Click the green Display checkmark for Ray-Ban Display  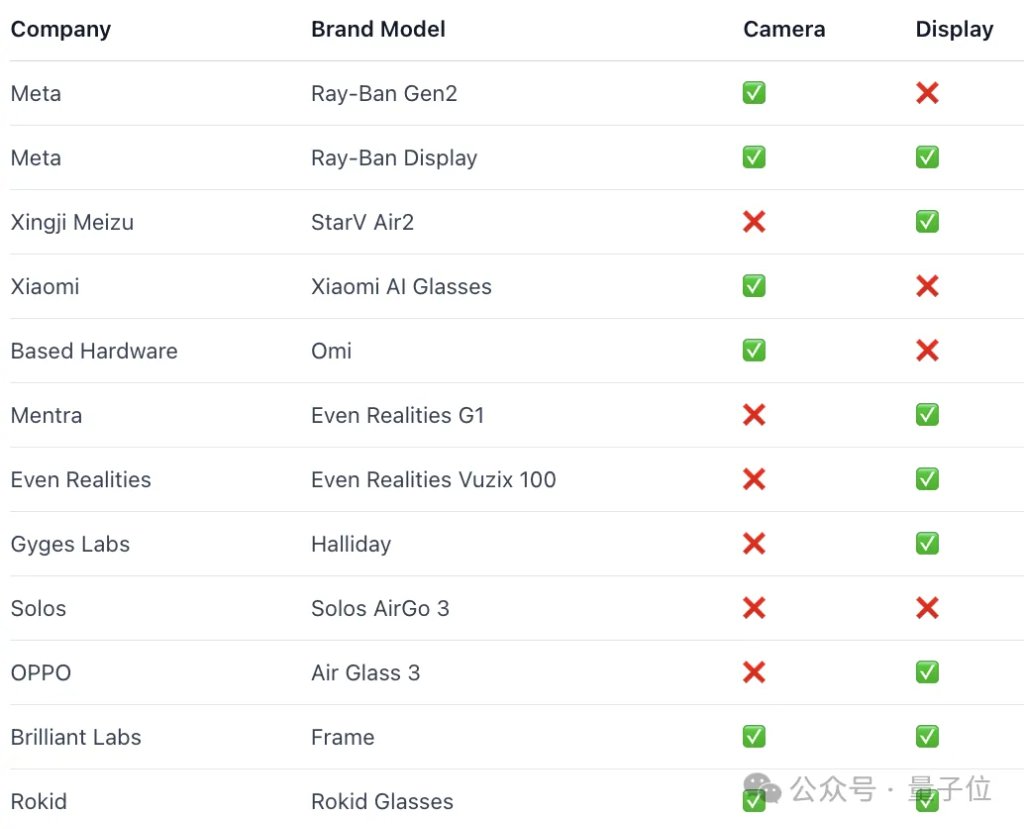[x=927, y=158]
